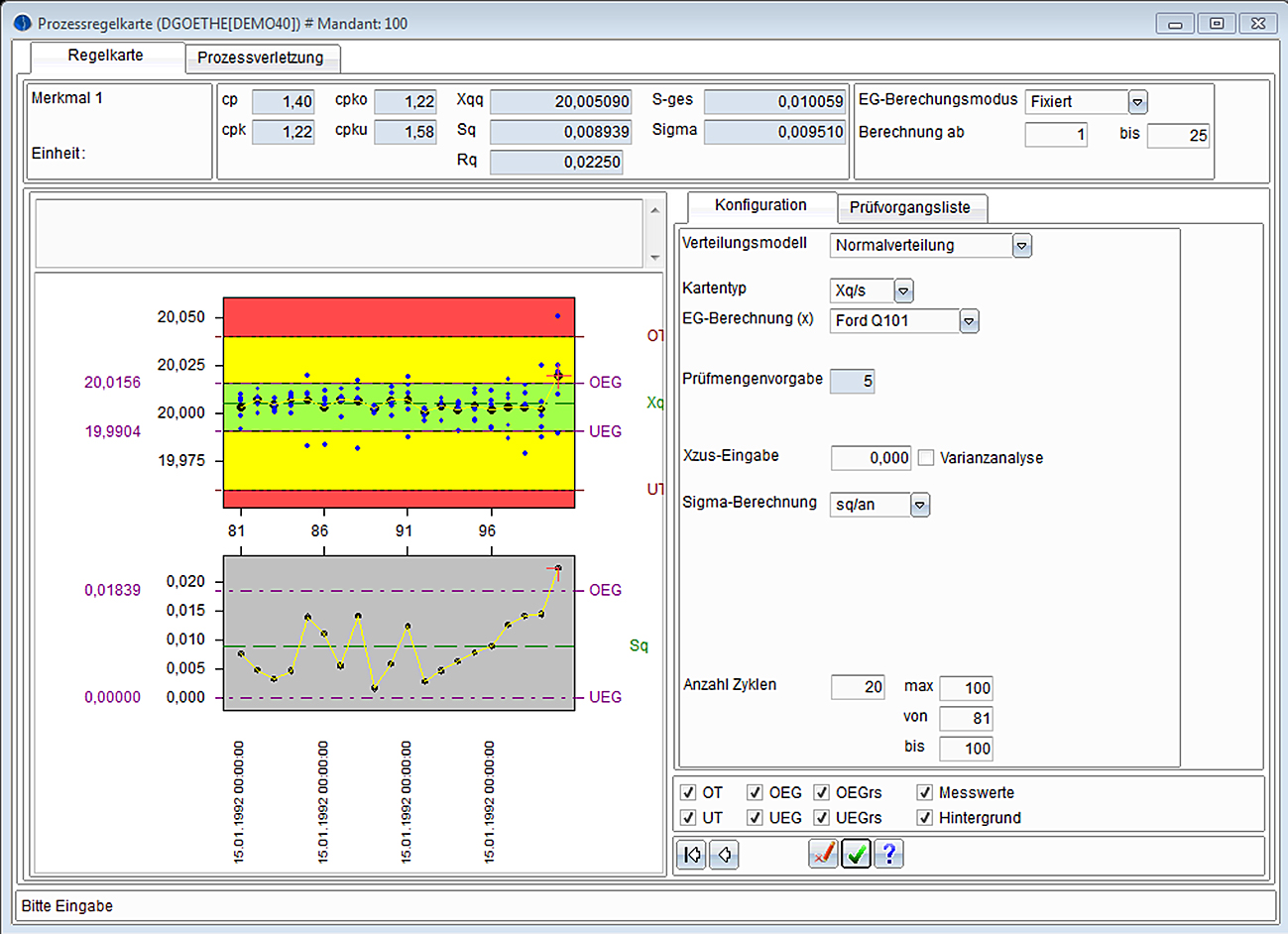The height and width of the screenshot is (934, 1288).
Task: Jump to first cycle with the skip-to-start arrow
Action: pos(691,855)
